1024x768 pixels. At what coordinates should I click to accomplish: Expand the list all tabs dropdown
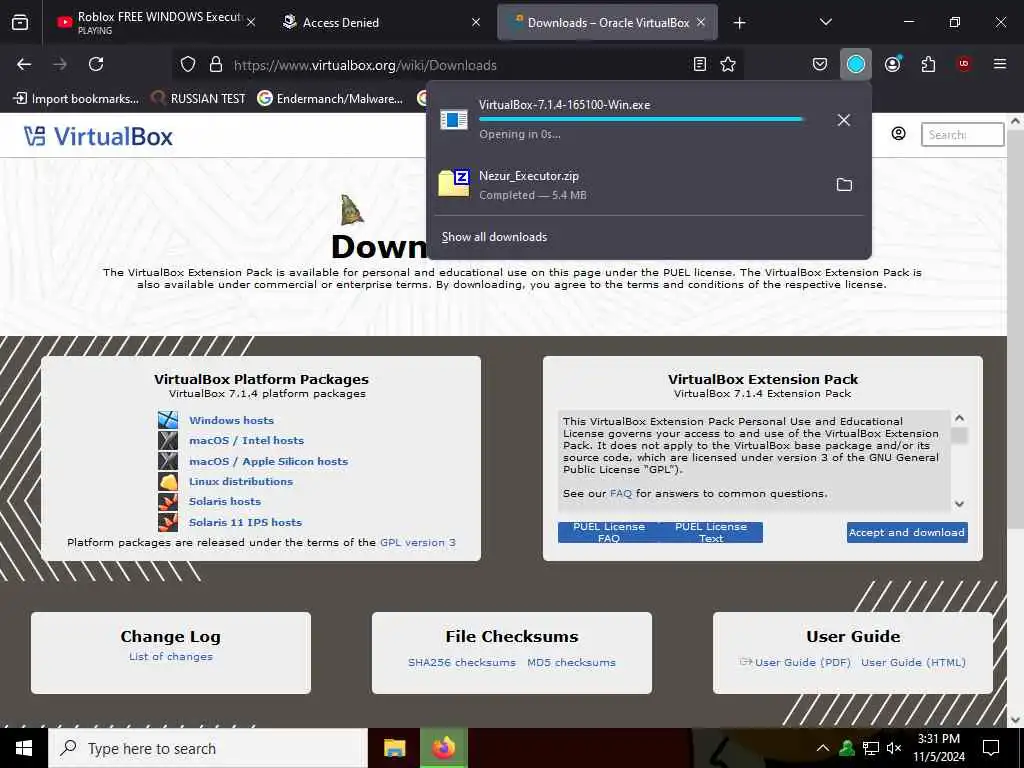(x=825, y=22)
